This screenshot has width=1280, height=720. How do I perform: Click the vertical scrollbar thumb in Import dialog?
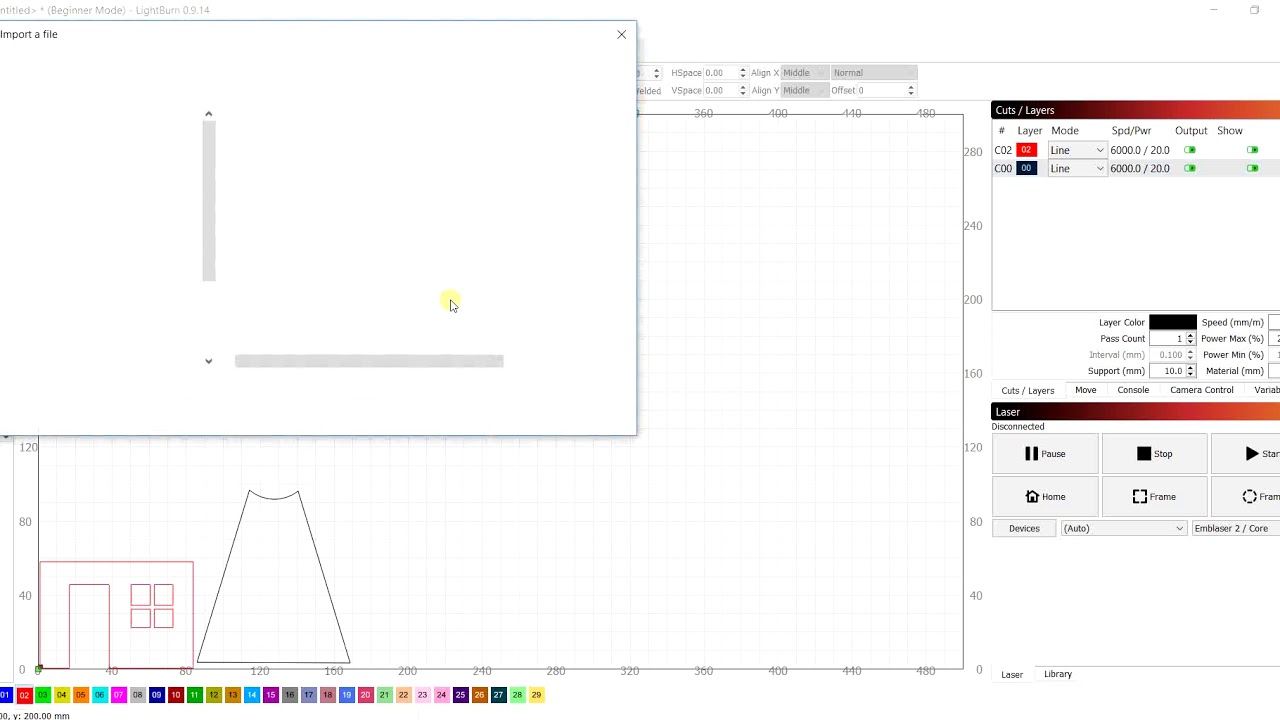209,200
